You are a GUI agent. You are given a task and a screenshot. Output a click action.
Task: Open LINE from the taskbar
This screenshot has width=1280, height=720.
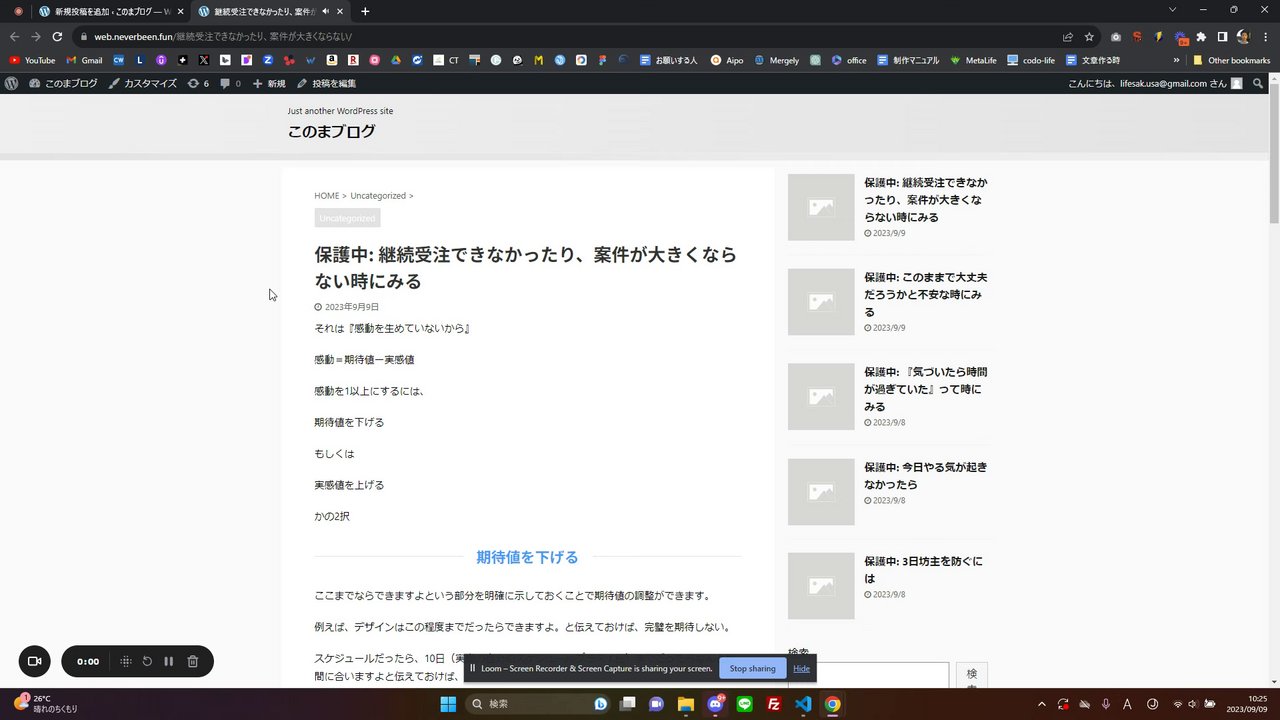pyautogui.click(x=744, y=704)
